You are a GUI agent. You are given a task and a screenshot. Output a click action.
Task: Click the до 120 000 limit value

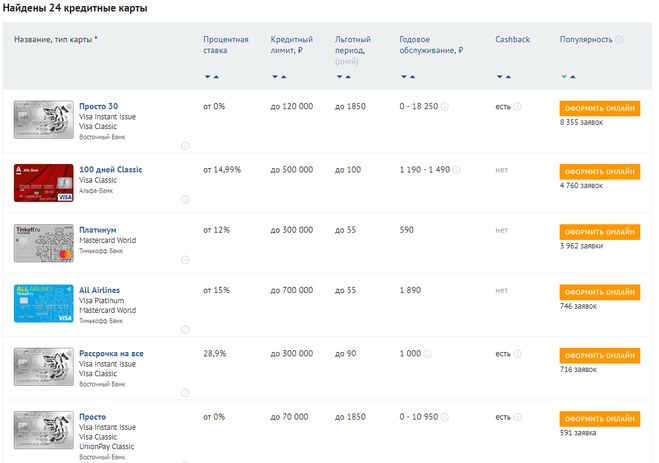[292, 106]
